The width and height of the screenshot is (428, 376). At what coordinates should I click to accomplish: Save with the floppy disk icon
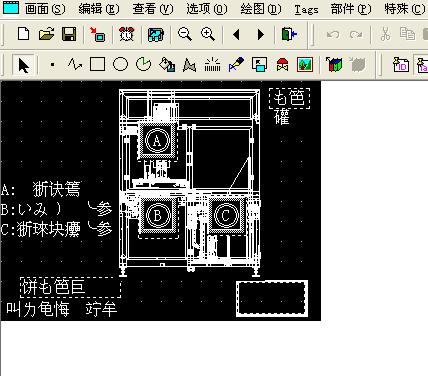click(69, 34)
